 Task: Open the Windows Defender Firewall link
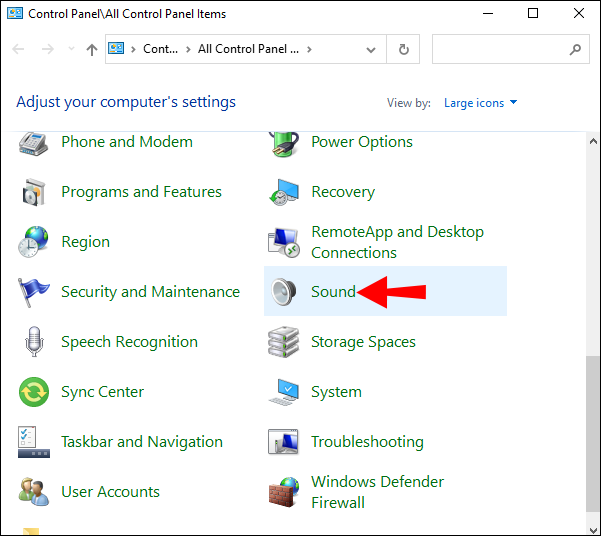[378, 492]
